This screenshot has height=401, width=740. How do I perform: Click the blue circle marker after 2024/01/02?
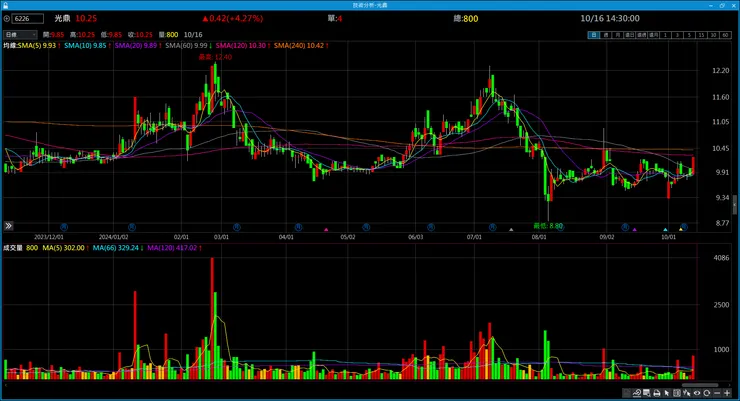tap(132, 227)
